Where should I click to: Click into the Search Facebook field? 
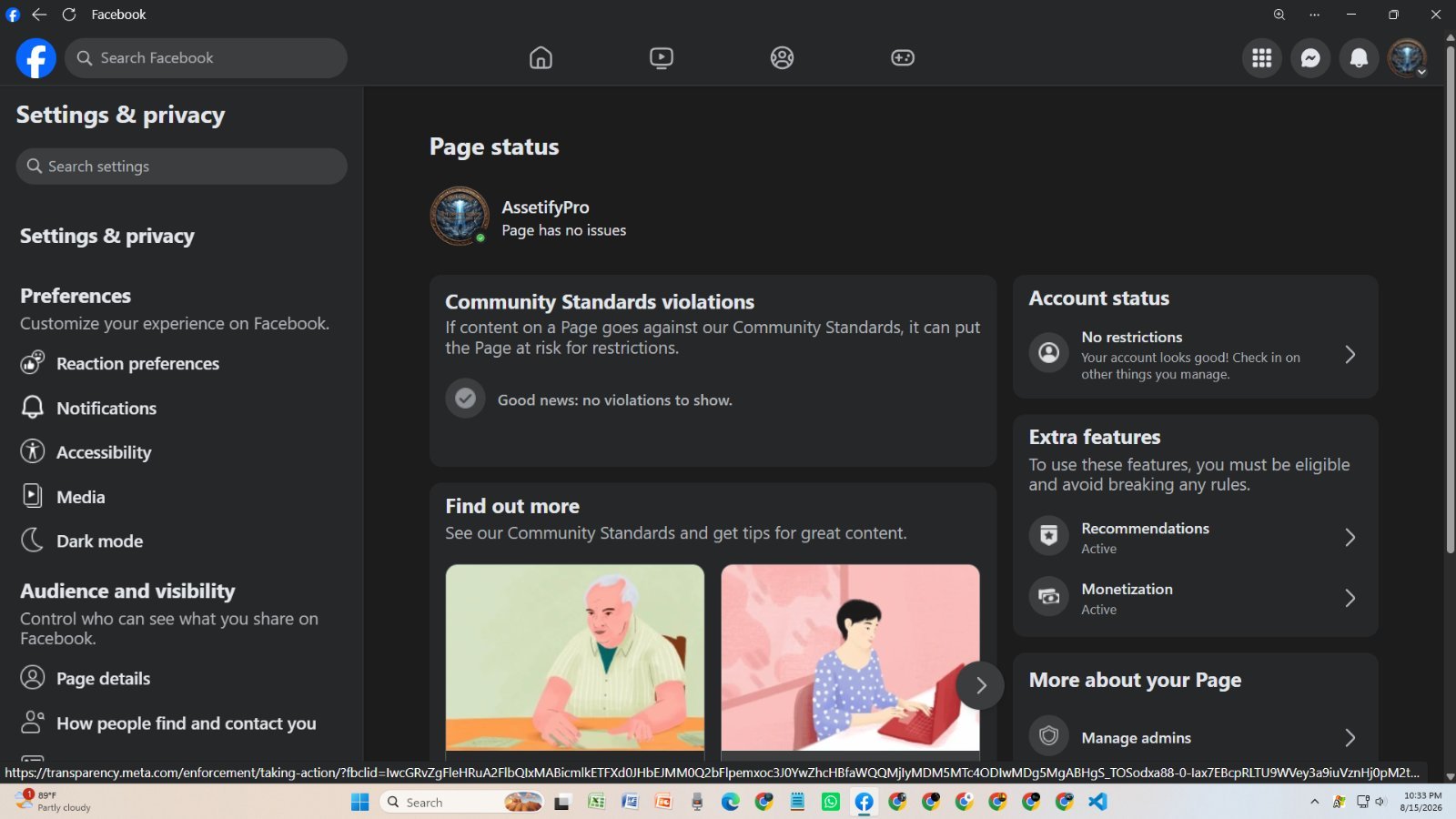pos(207,58)
